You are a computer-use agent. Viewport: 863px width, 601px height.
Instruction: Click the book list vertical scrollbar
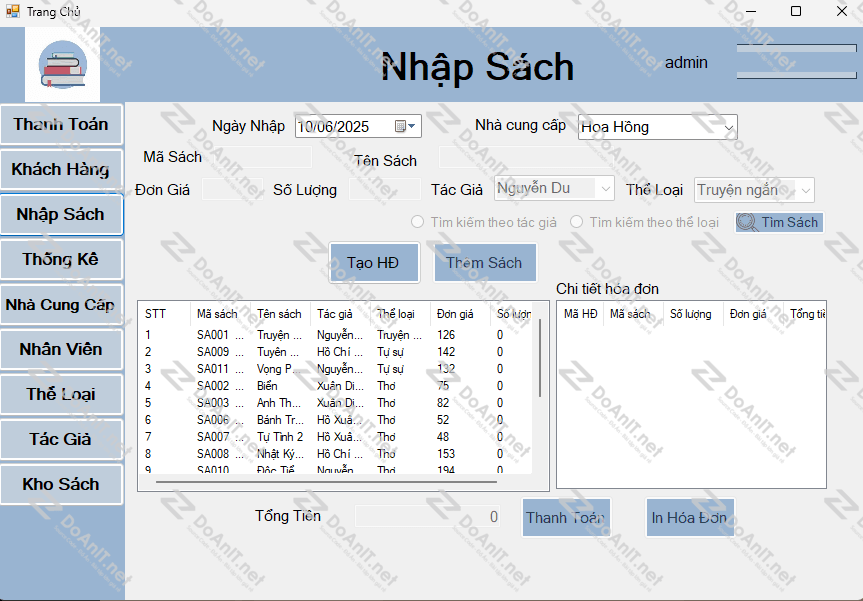tap(540, 360)
